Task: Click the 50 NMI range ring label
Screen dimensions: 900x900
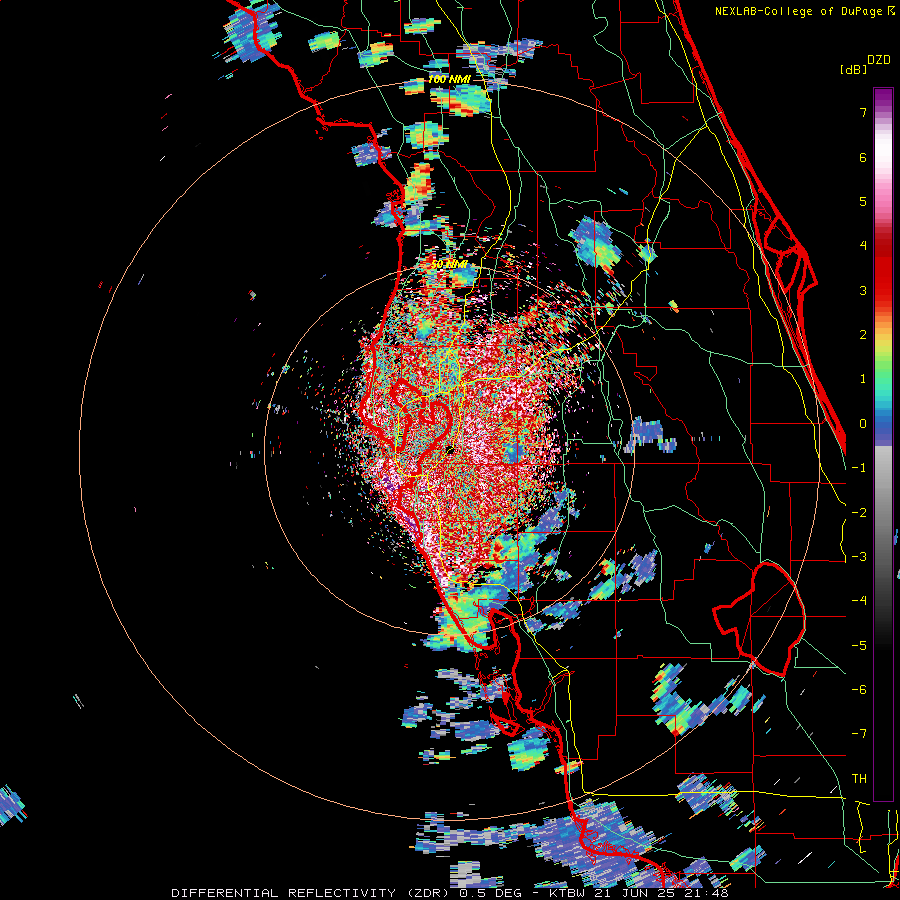Action: (449, 265)
